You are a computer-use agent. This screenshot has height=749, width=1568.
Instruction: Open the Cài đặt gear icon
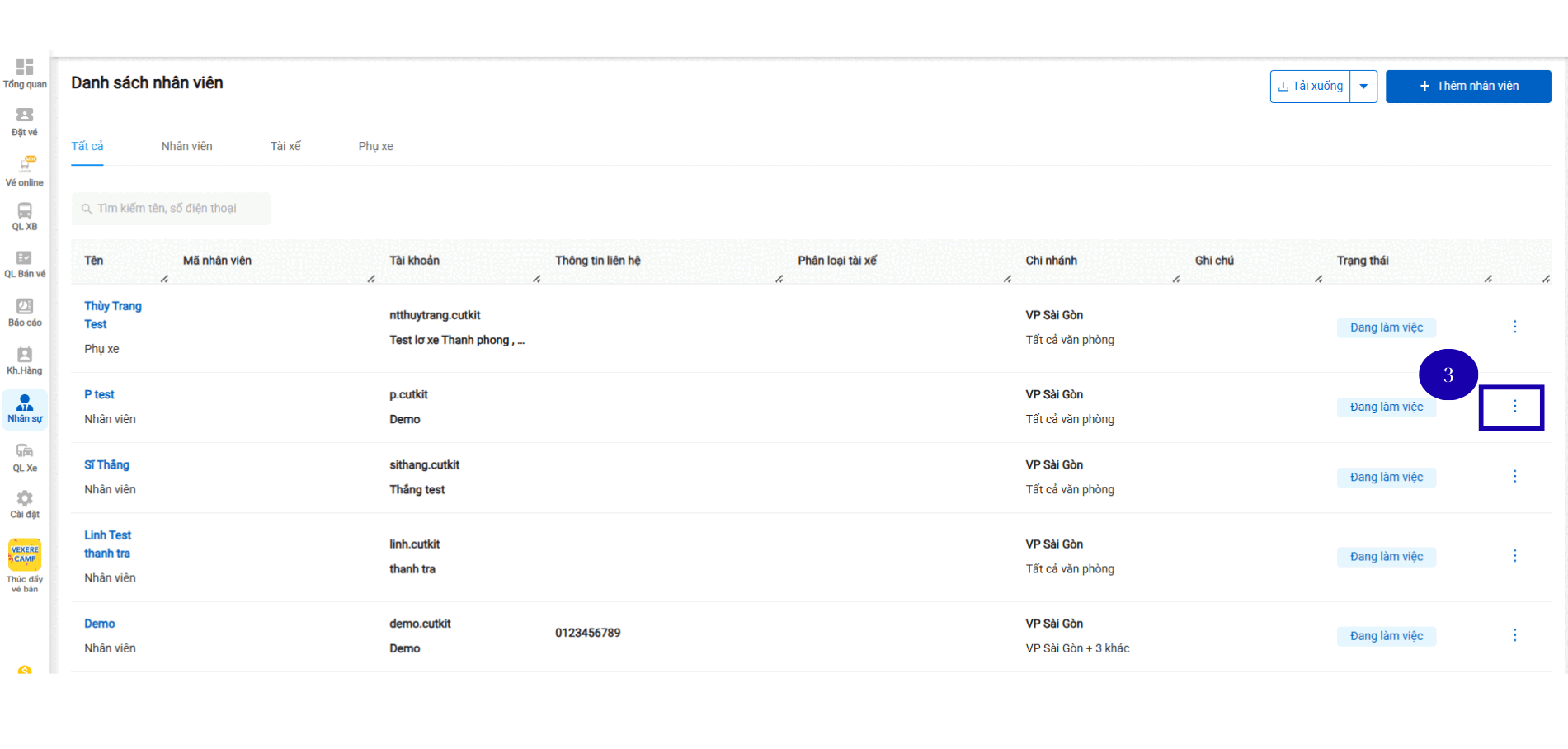[25, 499]
